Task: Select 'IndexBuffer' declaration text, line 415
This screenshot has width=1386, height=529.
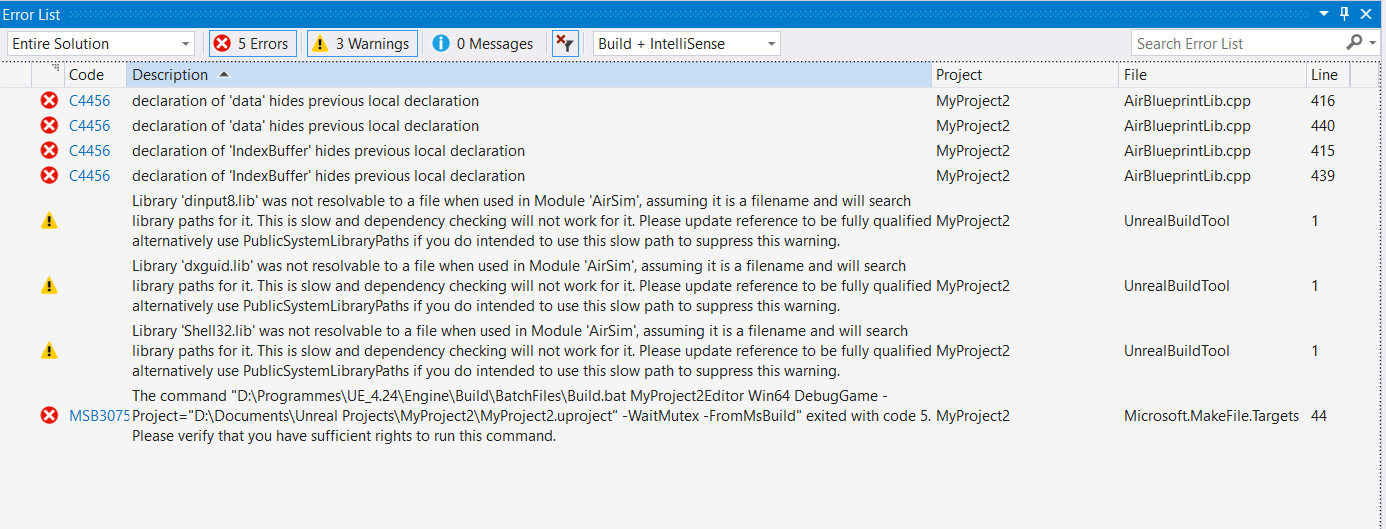Action: pos(328,151)
